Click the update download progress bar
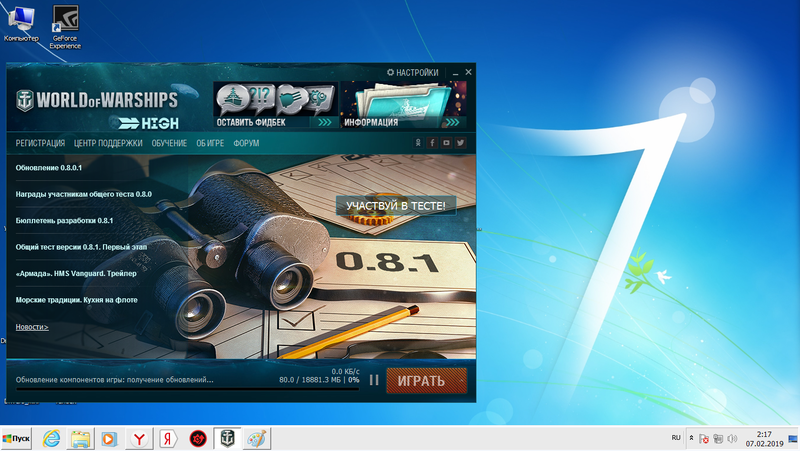 point(188,389)
